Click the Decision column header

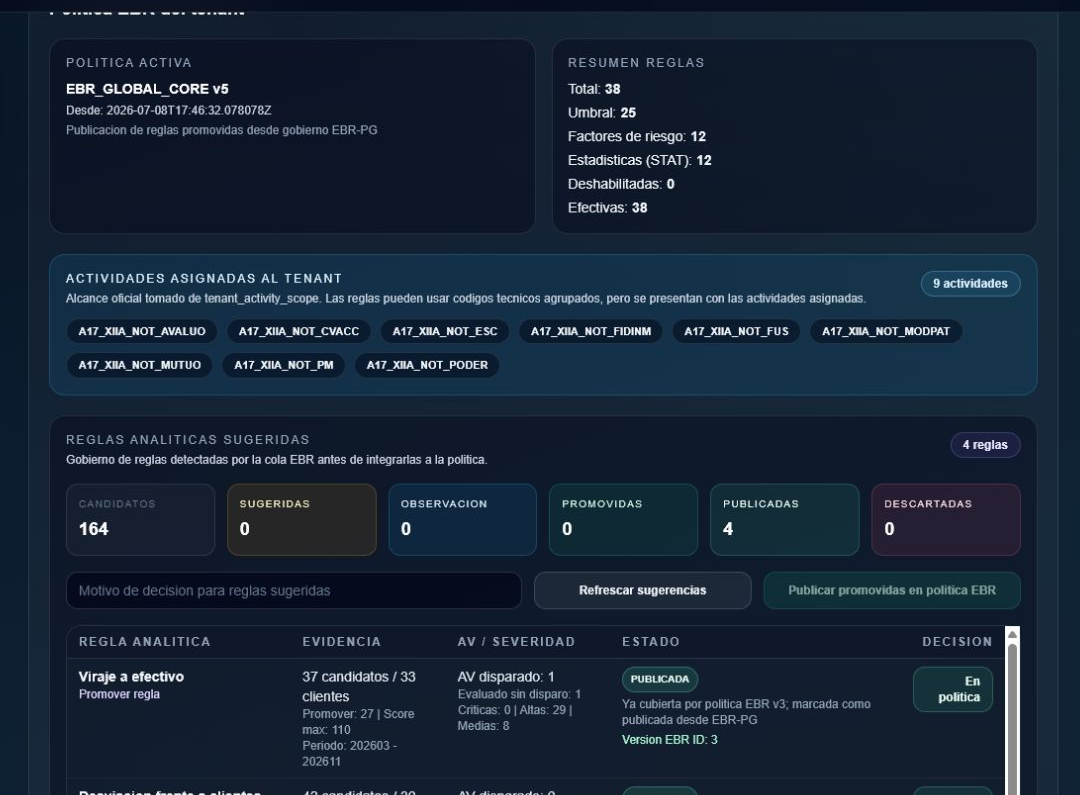(x=957, y=642)
